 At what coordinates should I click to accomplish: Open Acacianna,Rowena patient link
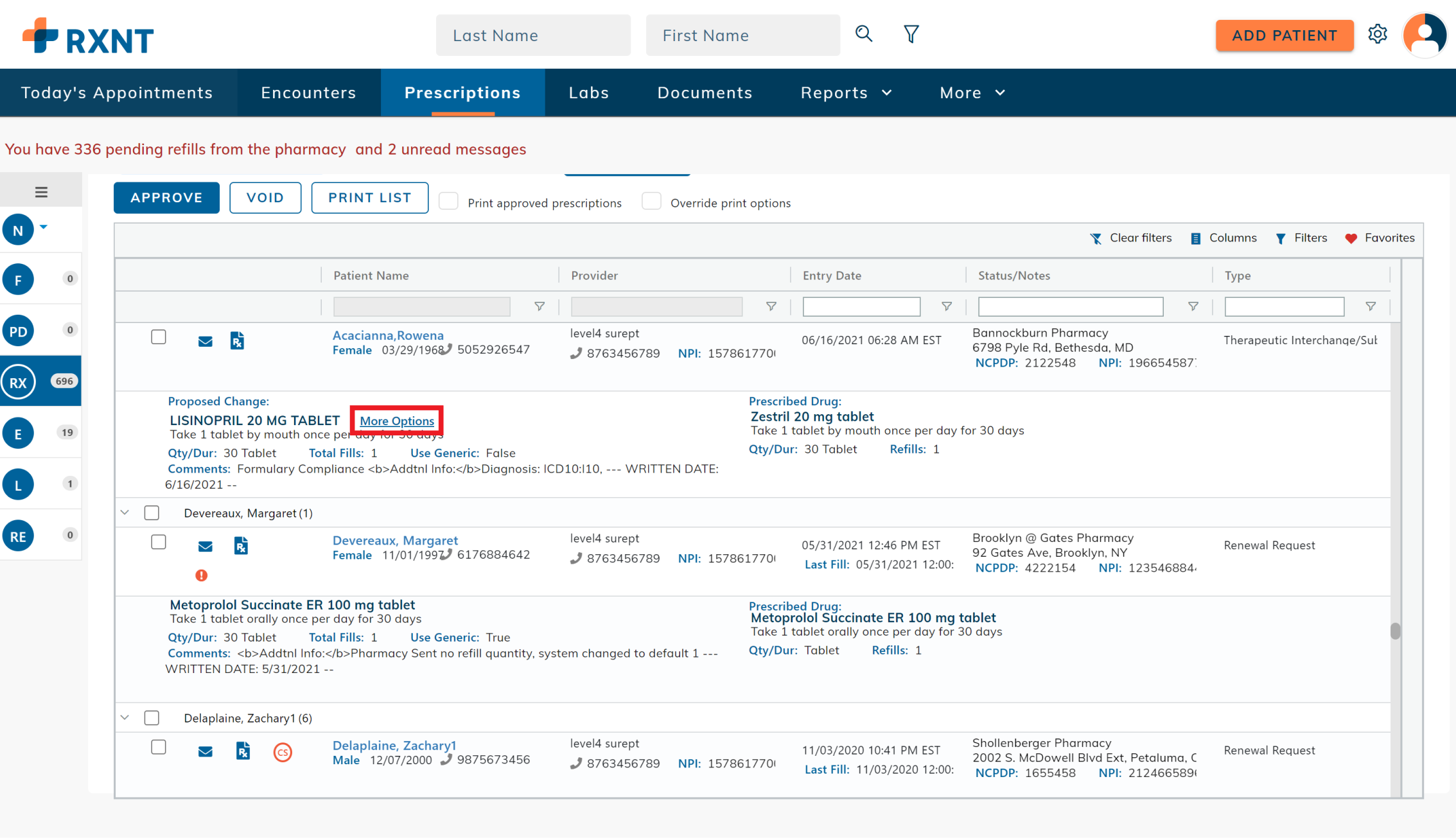388,335
